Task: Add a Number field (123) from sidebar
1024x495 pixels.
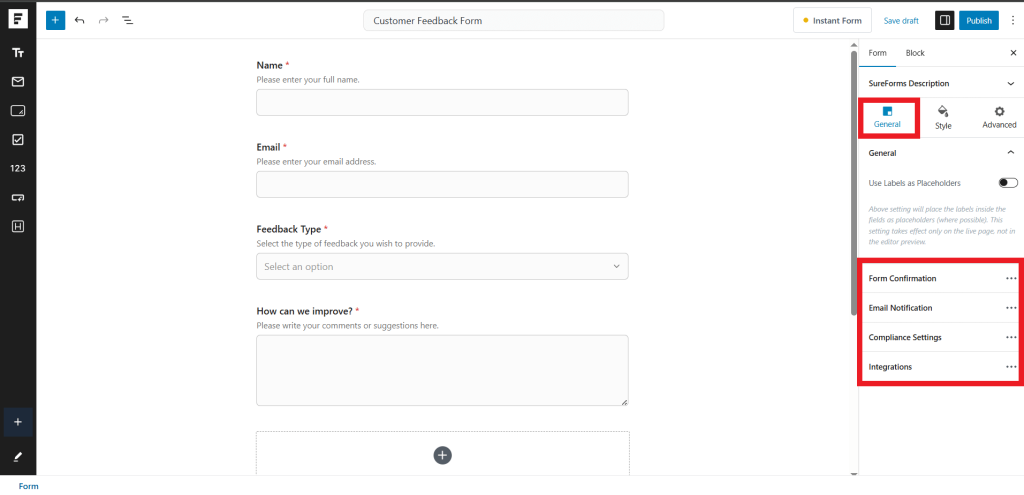Action: point(18,168)
